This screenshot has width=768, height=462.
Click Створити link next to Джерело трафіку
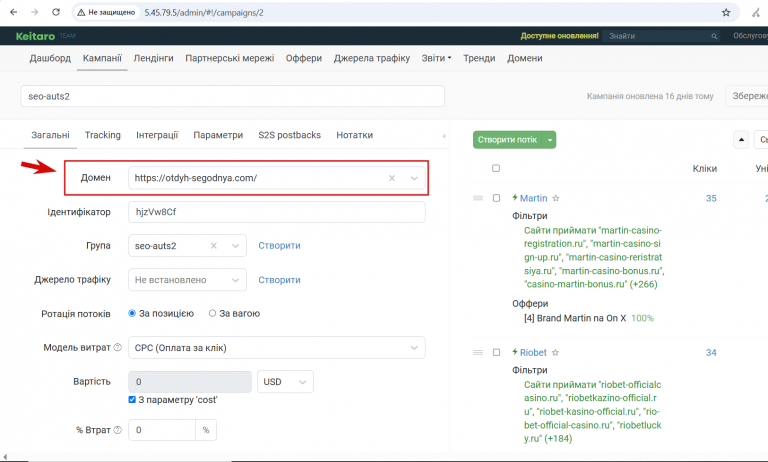[x=279, y=280]
